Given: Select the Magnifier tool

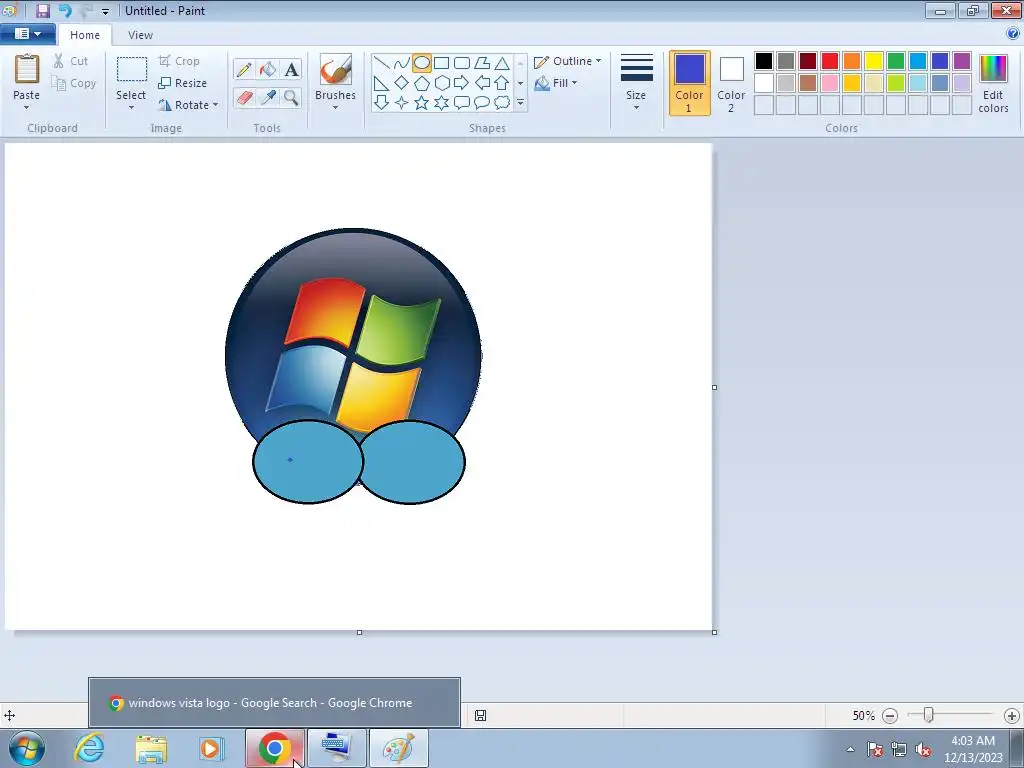Looking at the screenshot, I should coord(291,98).
